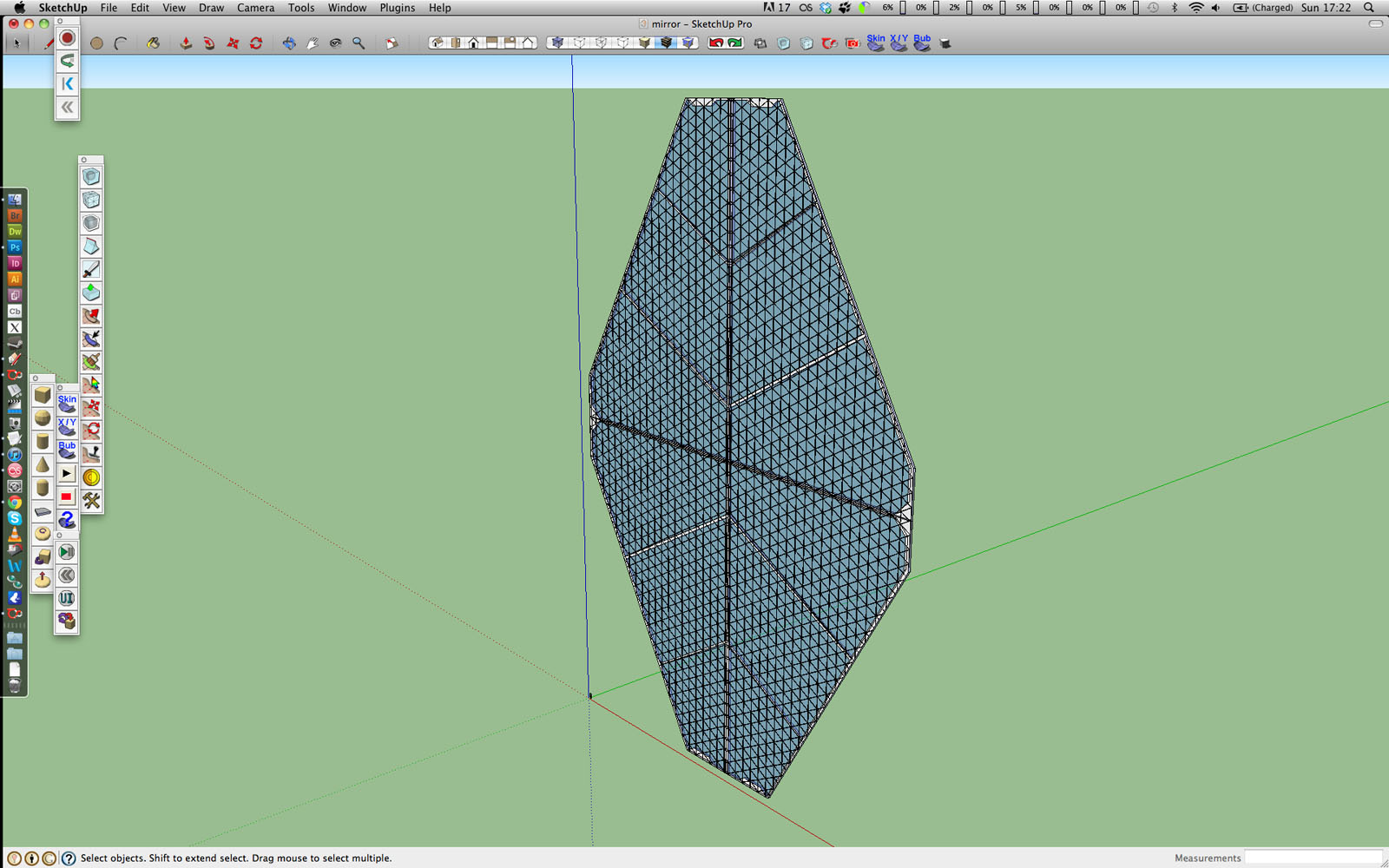Screen dimensions: 1389x868
Task: Open the Draw menu
Action: 211,8
